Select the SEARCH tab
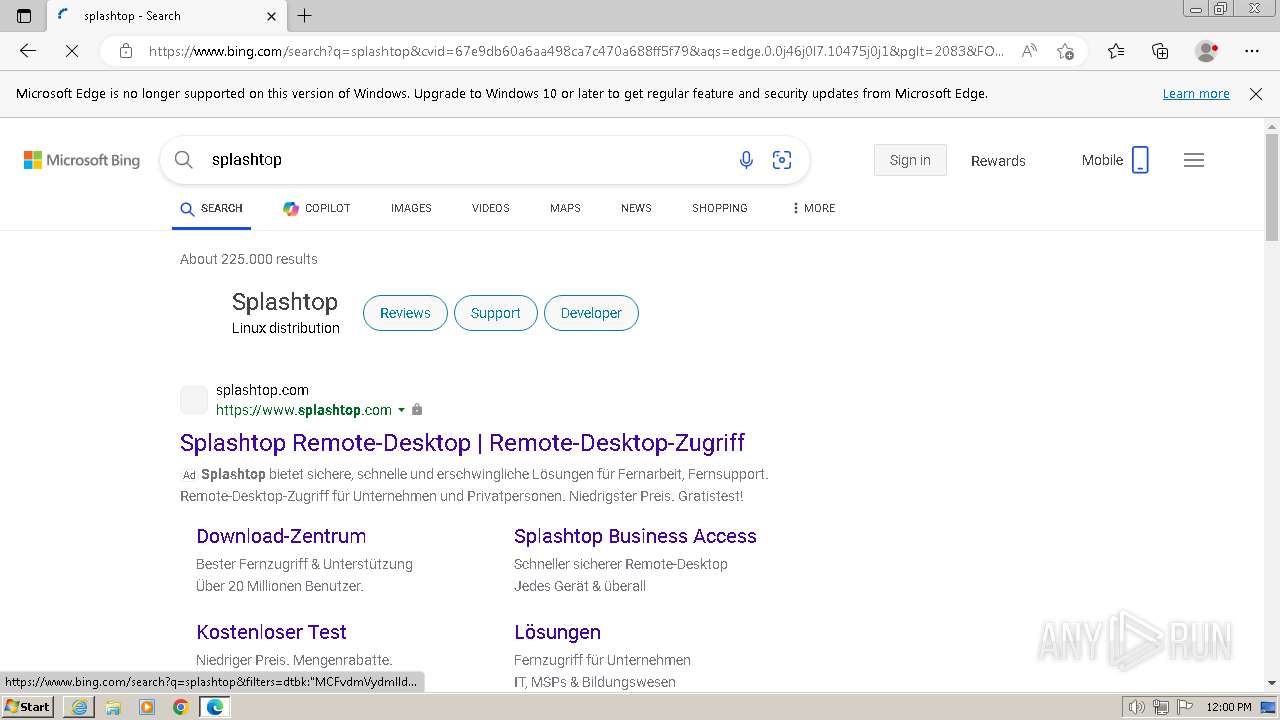 tap(211, 208)
